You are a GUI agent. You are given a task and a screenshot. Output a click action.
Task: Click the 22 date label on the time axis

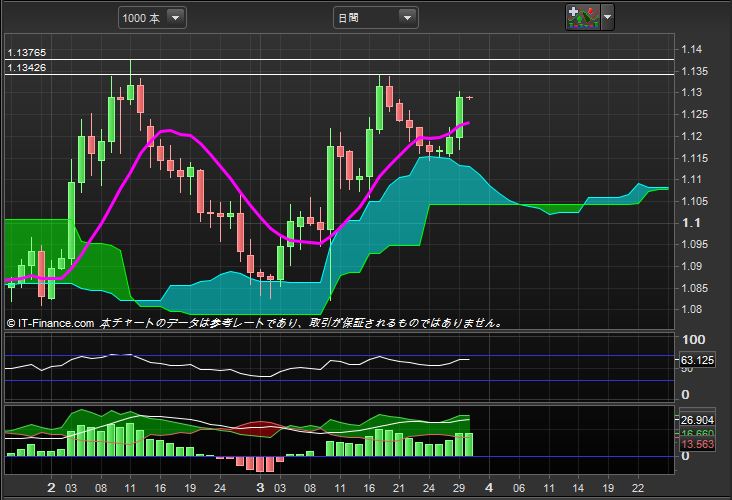tap(638, 488)
